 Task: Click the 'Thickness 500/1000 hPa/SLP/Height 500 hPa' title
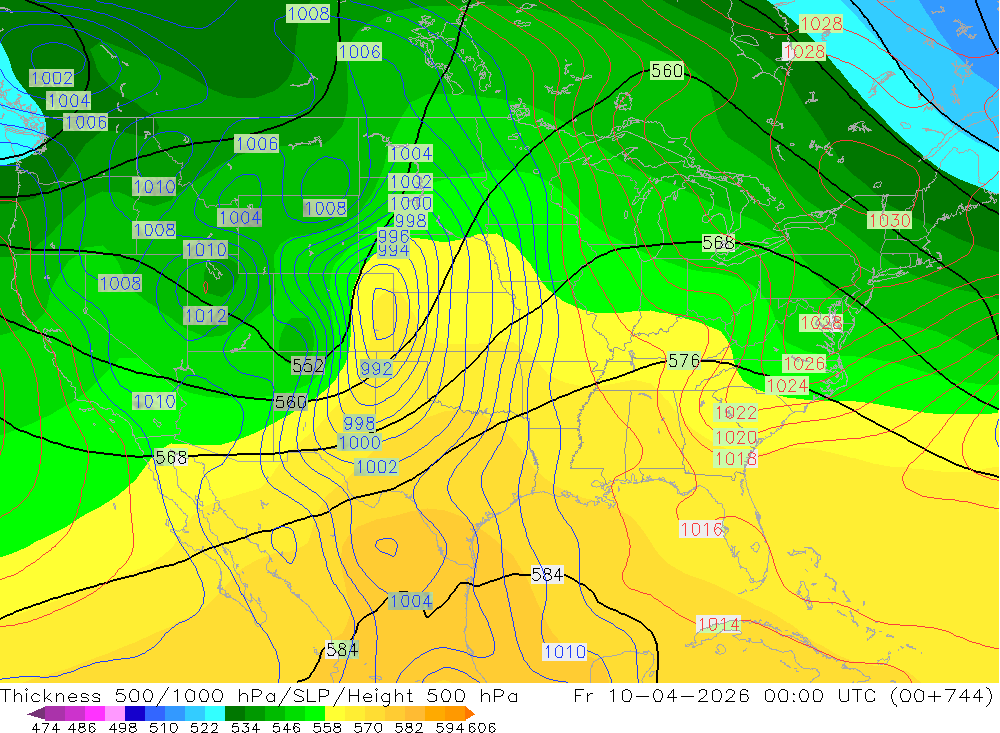(x=259, y=695)
